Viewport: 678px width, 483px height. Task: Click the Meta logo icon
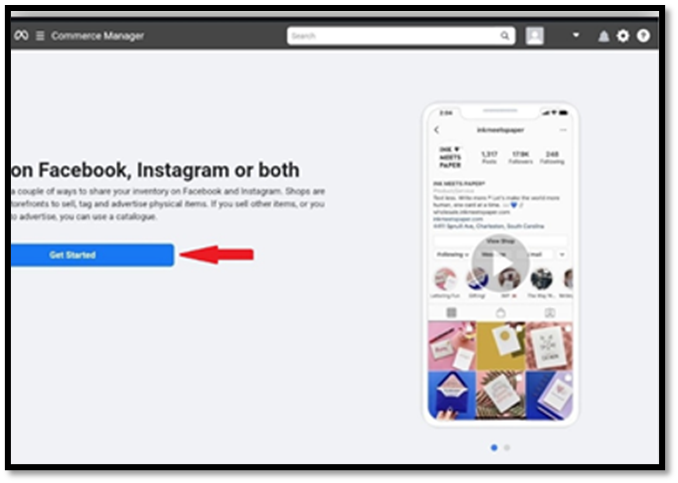(x=21, y=35)
